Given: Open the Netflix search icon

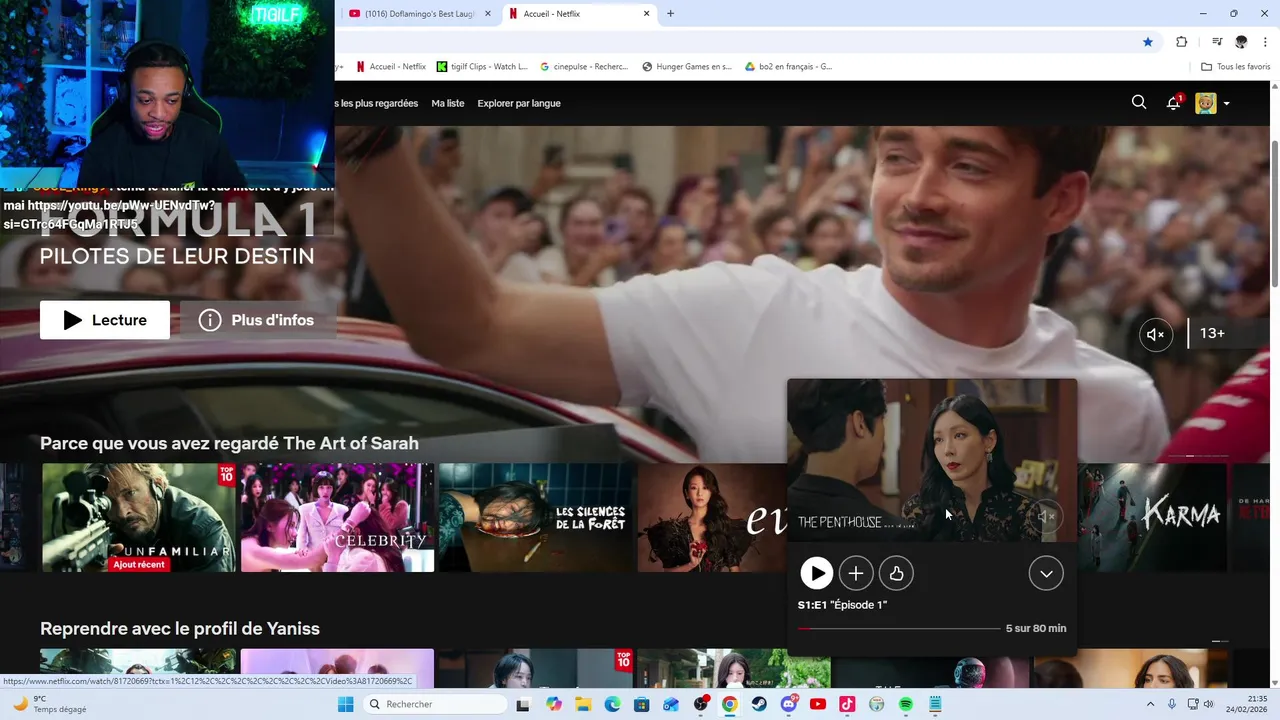Looking at the screenshot, I should coord(1139,102).
